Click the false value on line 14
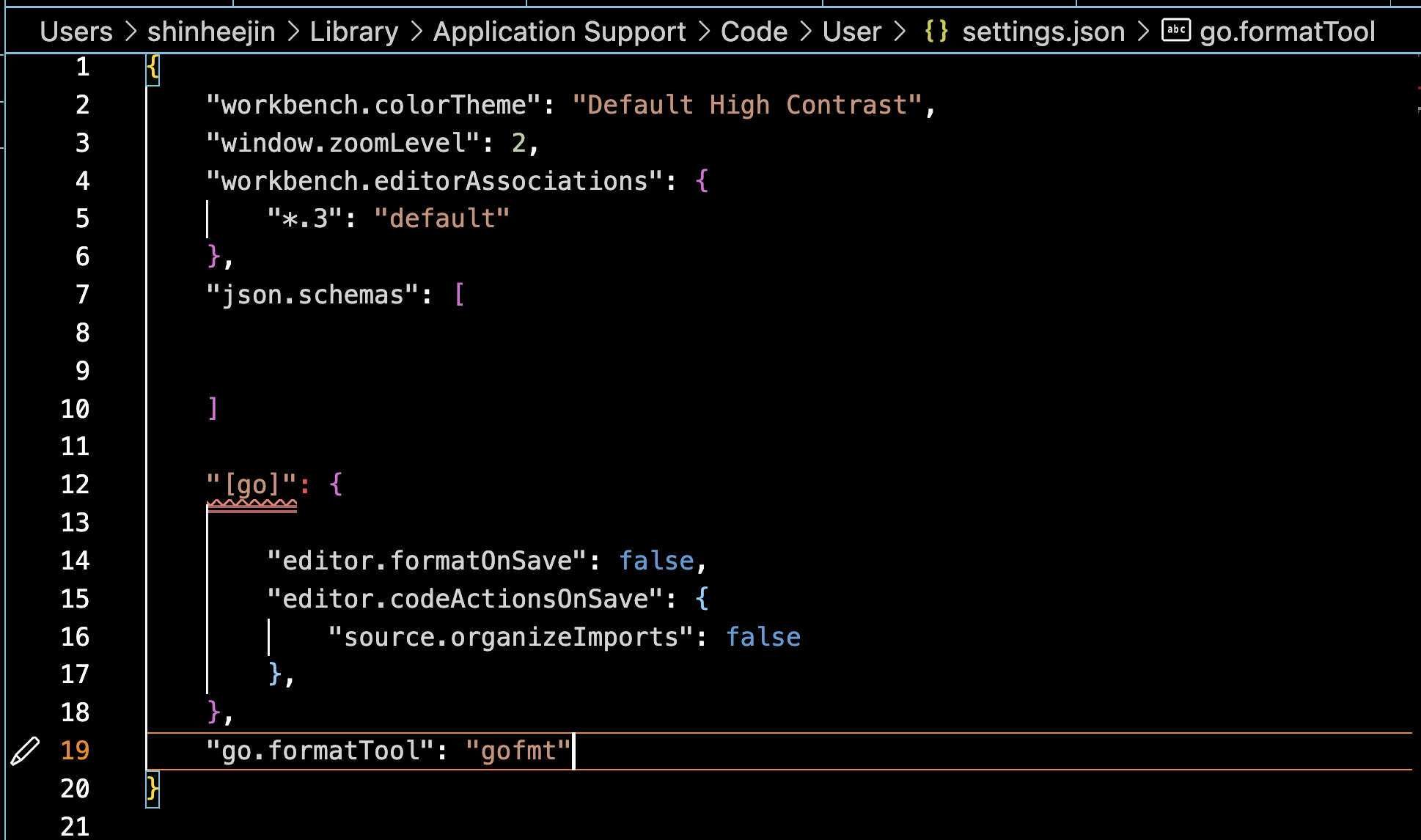Image resolution: width=1421 pixels, height=840 pixels. [657, 561]
